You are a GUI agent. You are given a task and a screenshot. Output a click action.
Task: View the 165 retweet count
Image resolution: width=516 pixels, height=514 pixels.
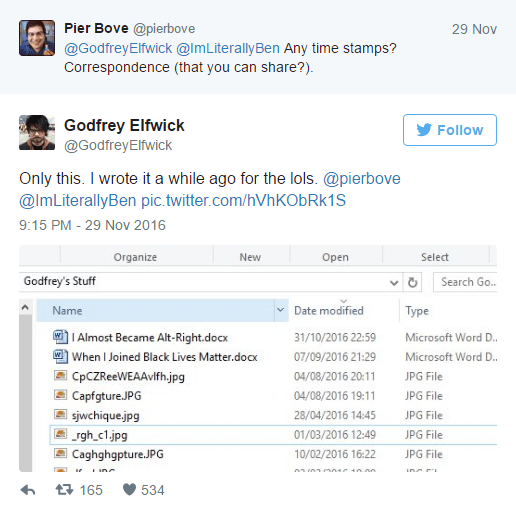coord(91,490)
